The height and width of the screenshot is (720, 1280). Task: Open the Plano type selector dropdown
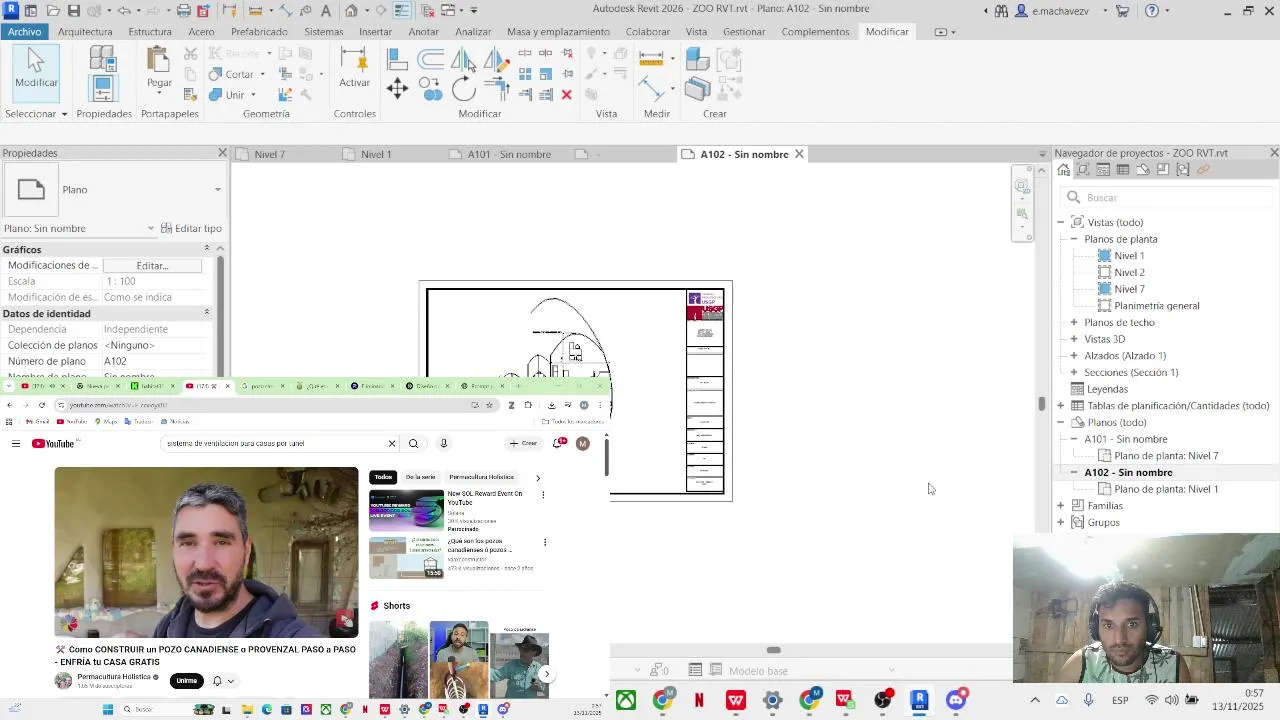click(x=217, y=190)
